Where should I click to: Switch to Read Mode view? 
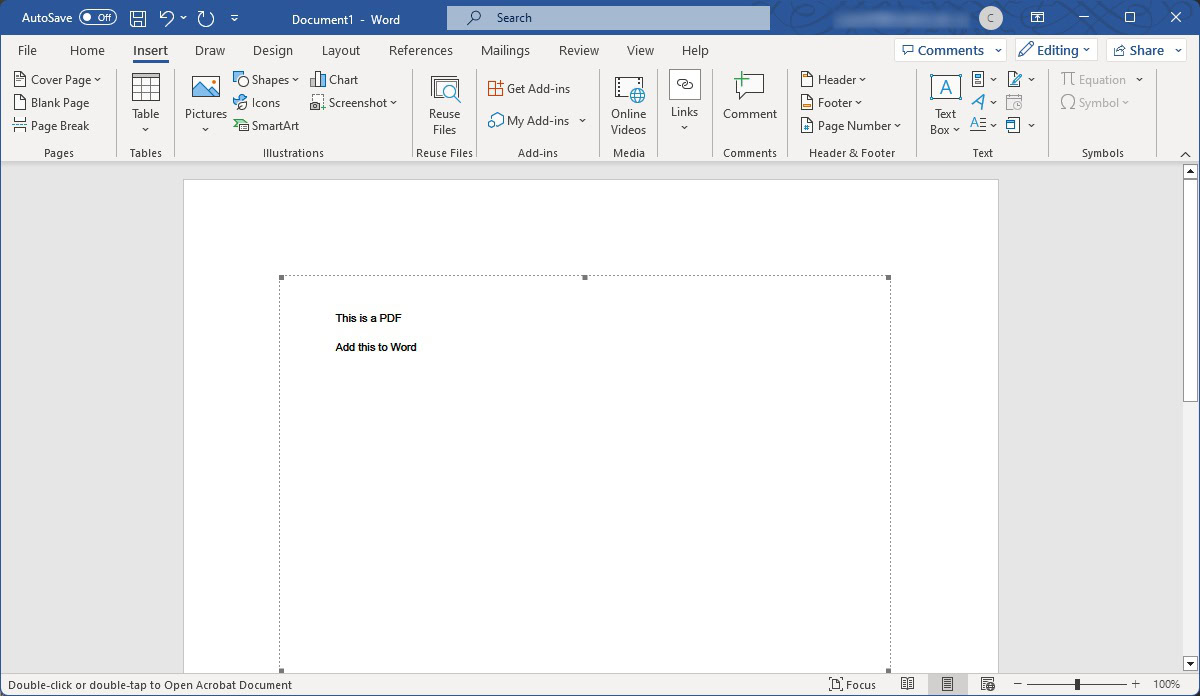pos(908,684)
